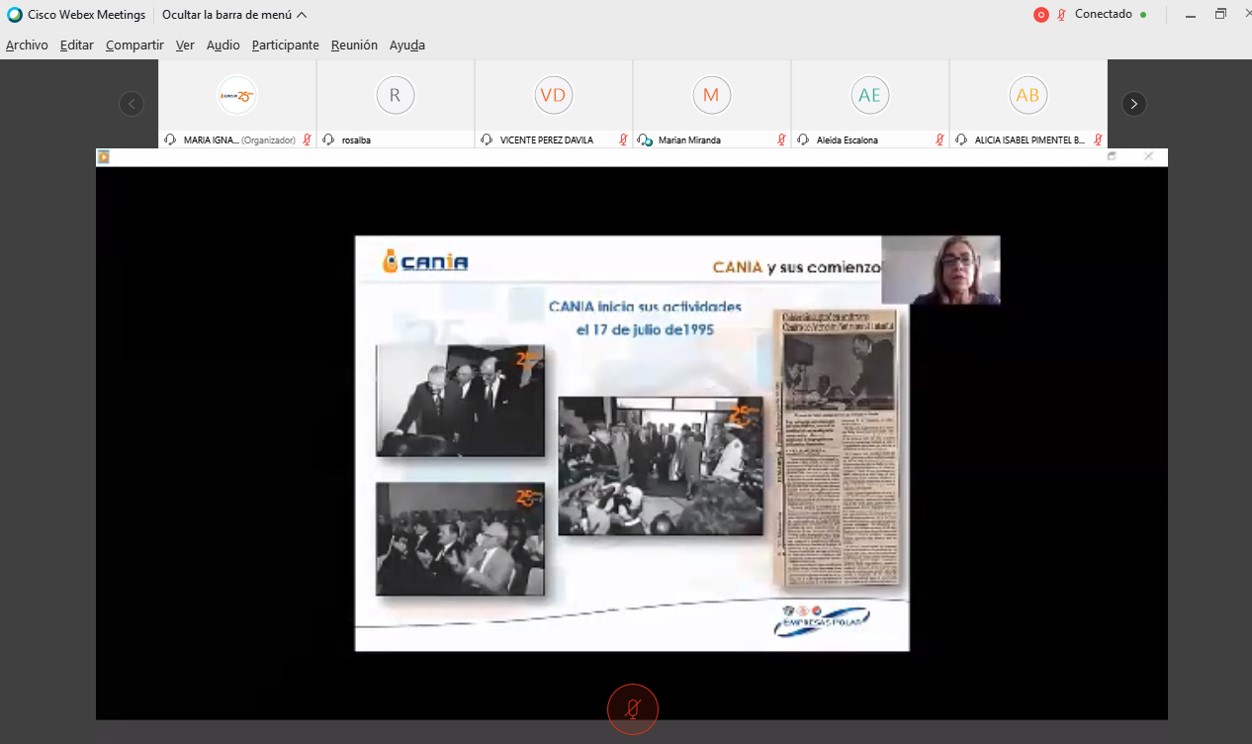Show previous participants with left arrow
The image size is (1252, 744).
pyautogui.click(x=131, y=104)
